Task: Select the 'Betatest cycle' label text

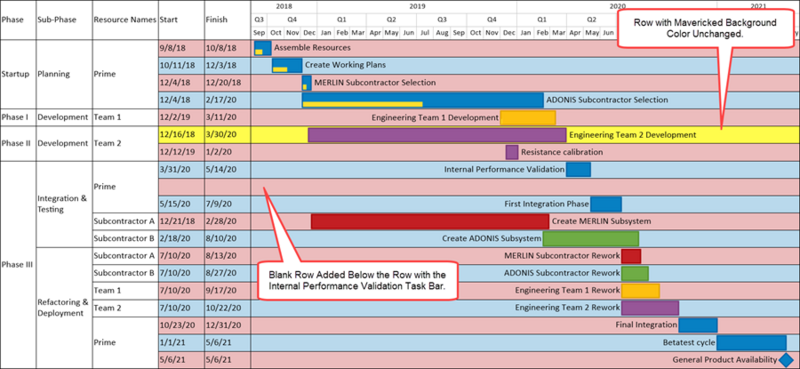Action: (689, 343)
